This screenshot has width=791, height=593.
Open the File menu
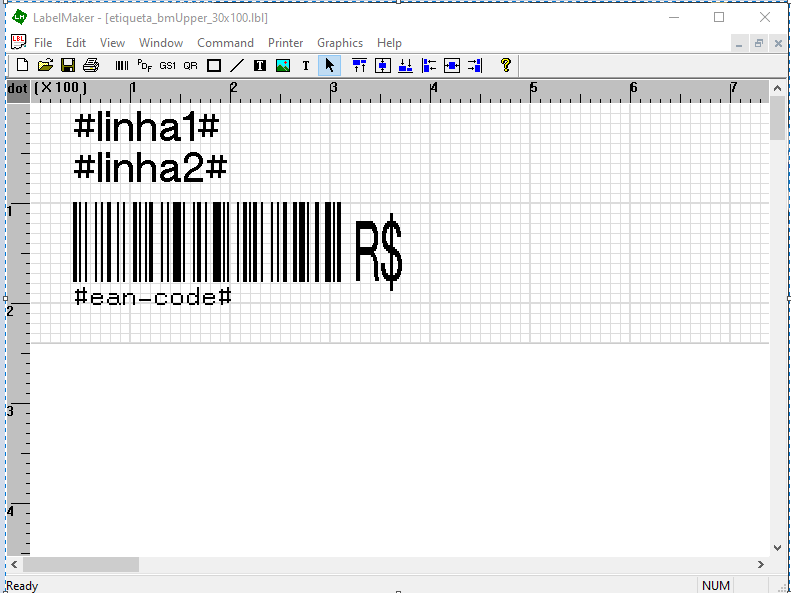[x=43, y=43]
